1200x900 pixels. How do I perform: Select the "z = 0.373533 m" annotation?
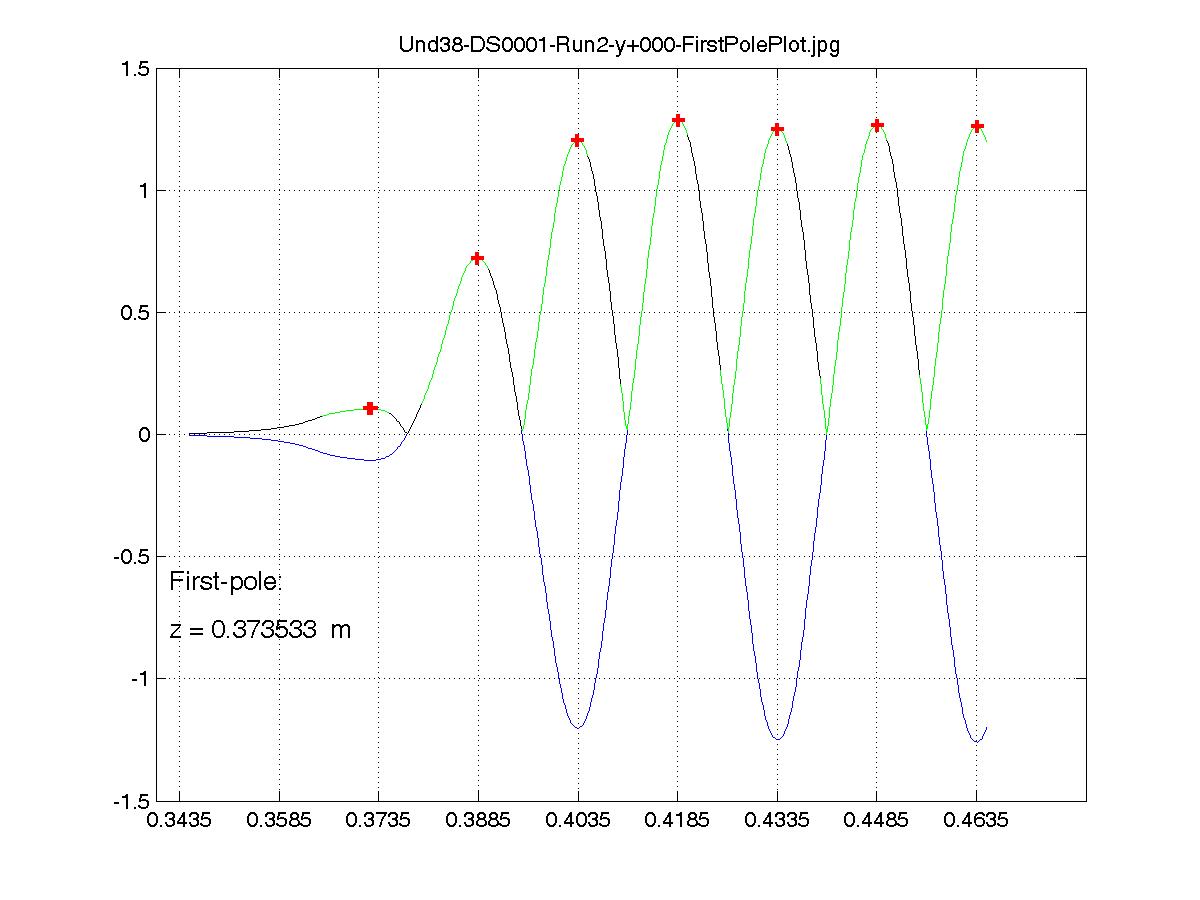[x=260, y=630]
